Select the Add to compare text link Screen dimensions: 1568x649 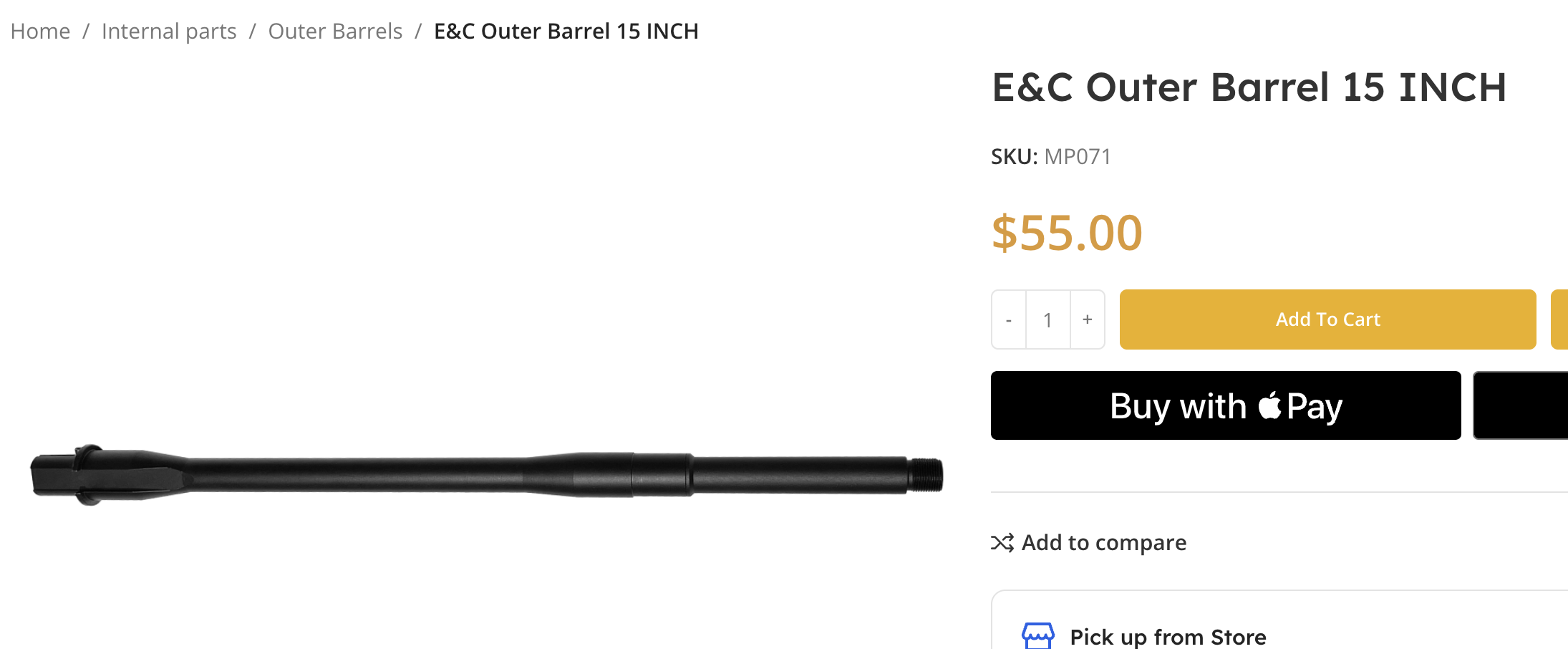tap(1103, 543)
